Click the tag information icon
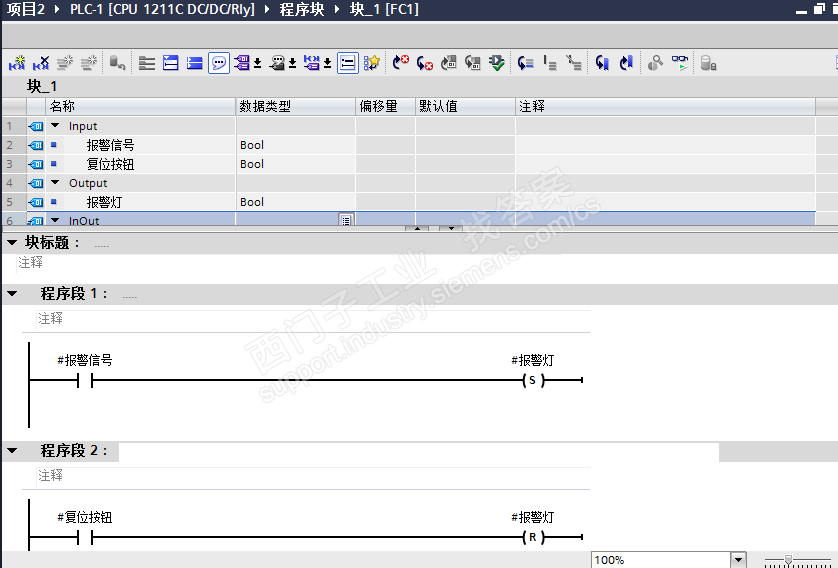Screen dimensions: 838x568 click(312, 63)
